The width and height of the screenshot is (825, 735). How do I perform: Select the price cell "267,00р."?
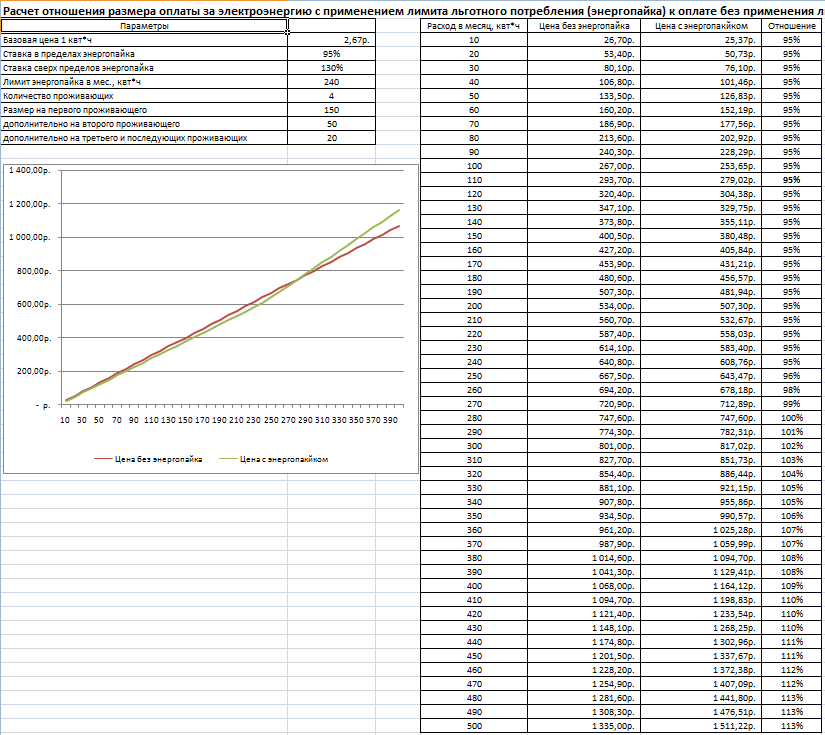pyautogui.click(x=584, y=166)
